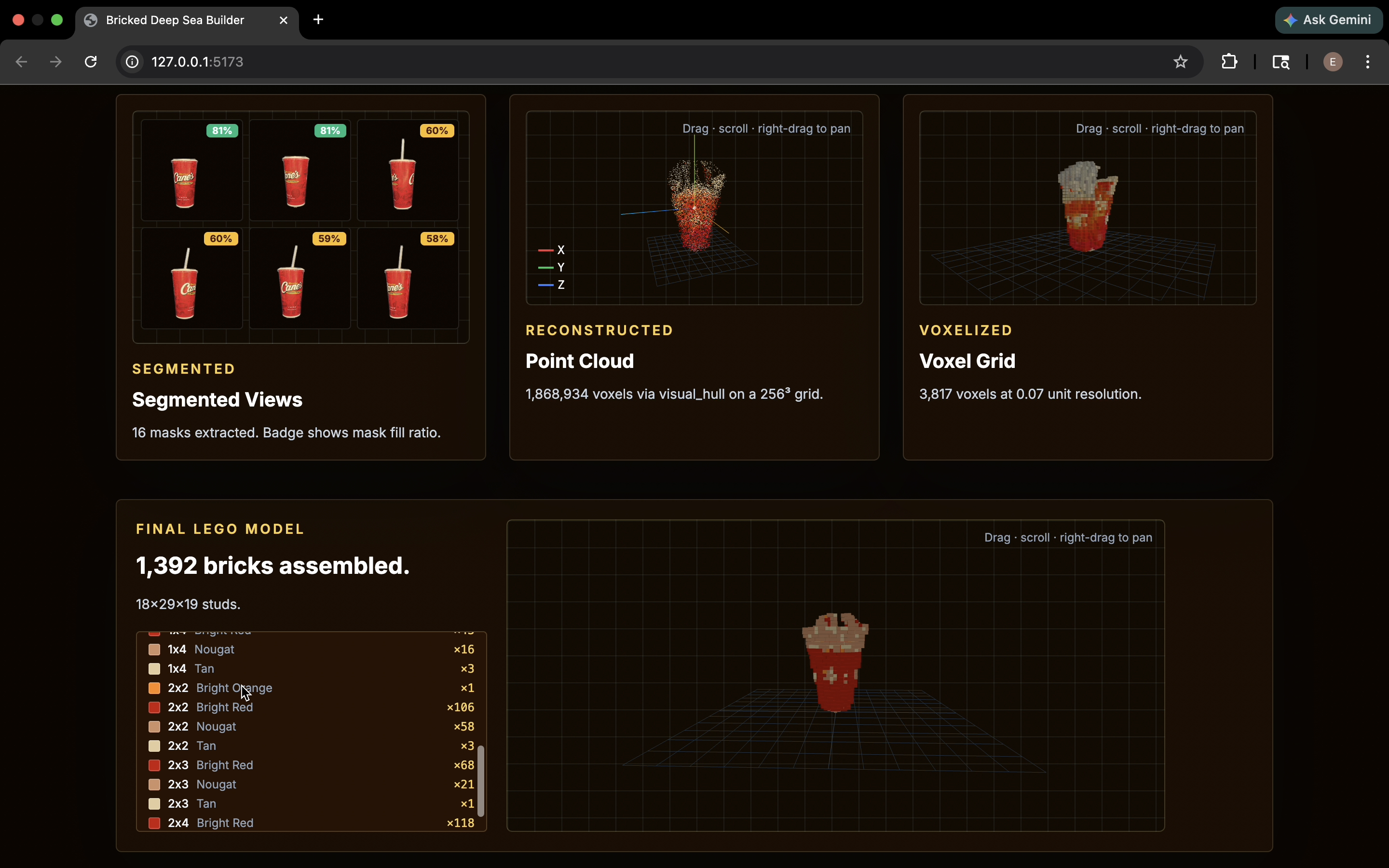
Task: Click the Bright Orange 2x2 color swatch
Action: coord(154,688)
